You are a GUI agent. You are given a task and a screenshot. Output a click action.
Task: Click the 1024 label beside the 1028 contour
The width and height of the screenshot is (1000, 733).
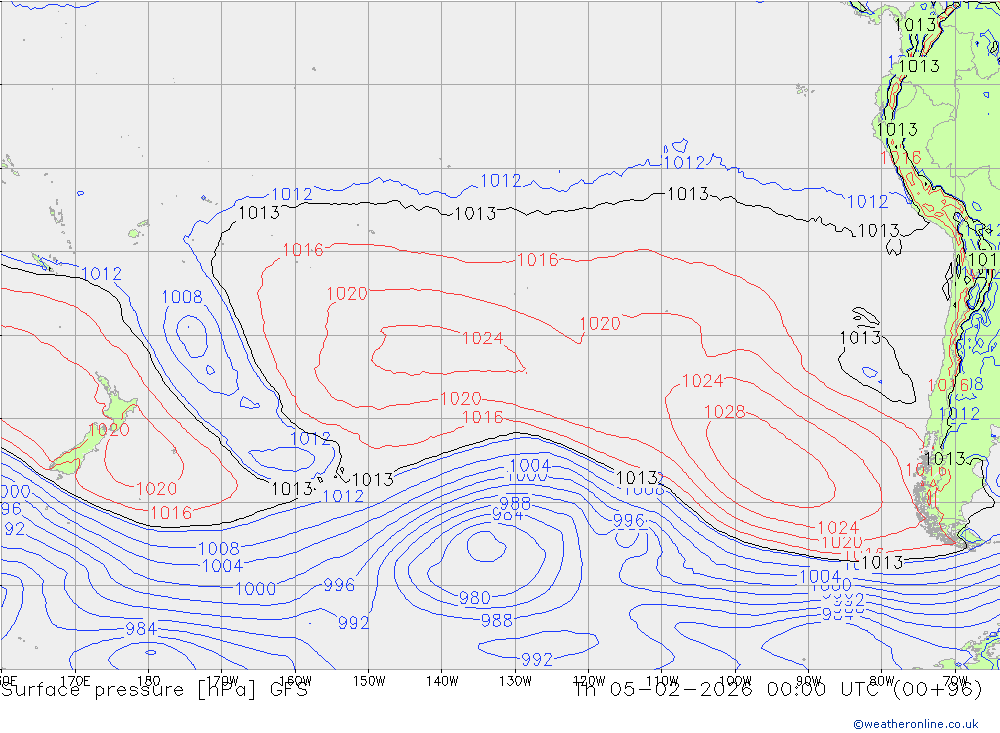coord(702,381)
